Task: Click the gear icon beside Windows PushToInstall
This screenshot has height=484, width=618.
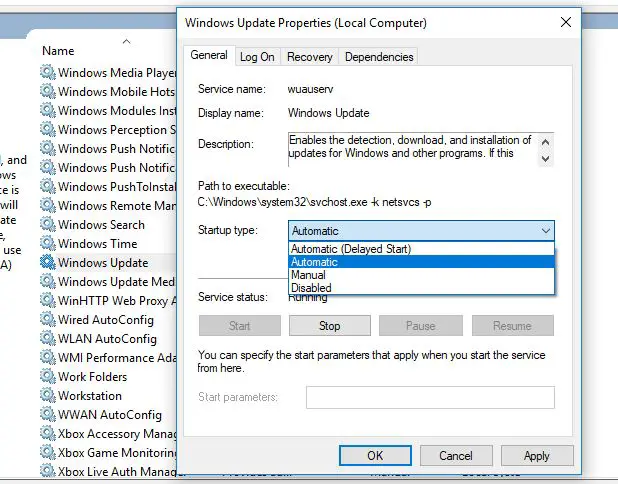Action: point(48,186)
